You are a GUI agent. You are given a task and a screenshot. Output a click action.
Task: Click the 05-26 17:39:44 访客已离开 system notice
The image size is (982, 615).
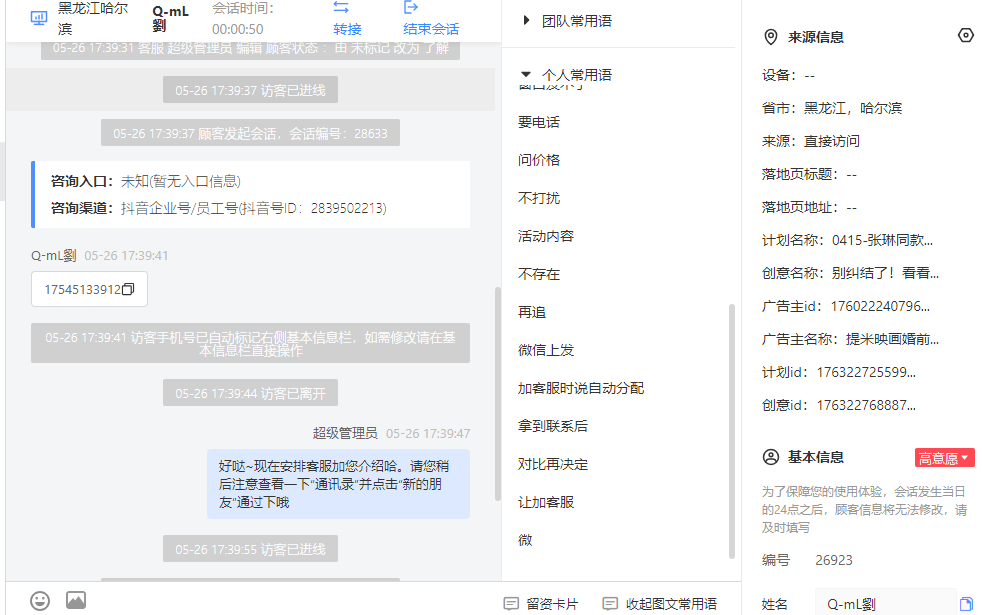tap(251, 393)
